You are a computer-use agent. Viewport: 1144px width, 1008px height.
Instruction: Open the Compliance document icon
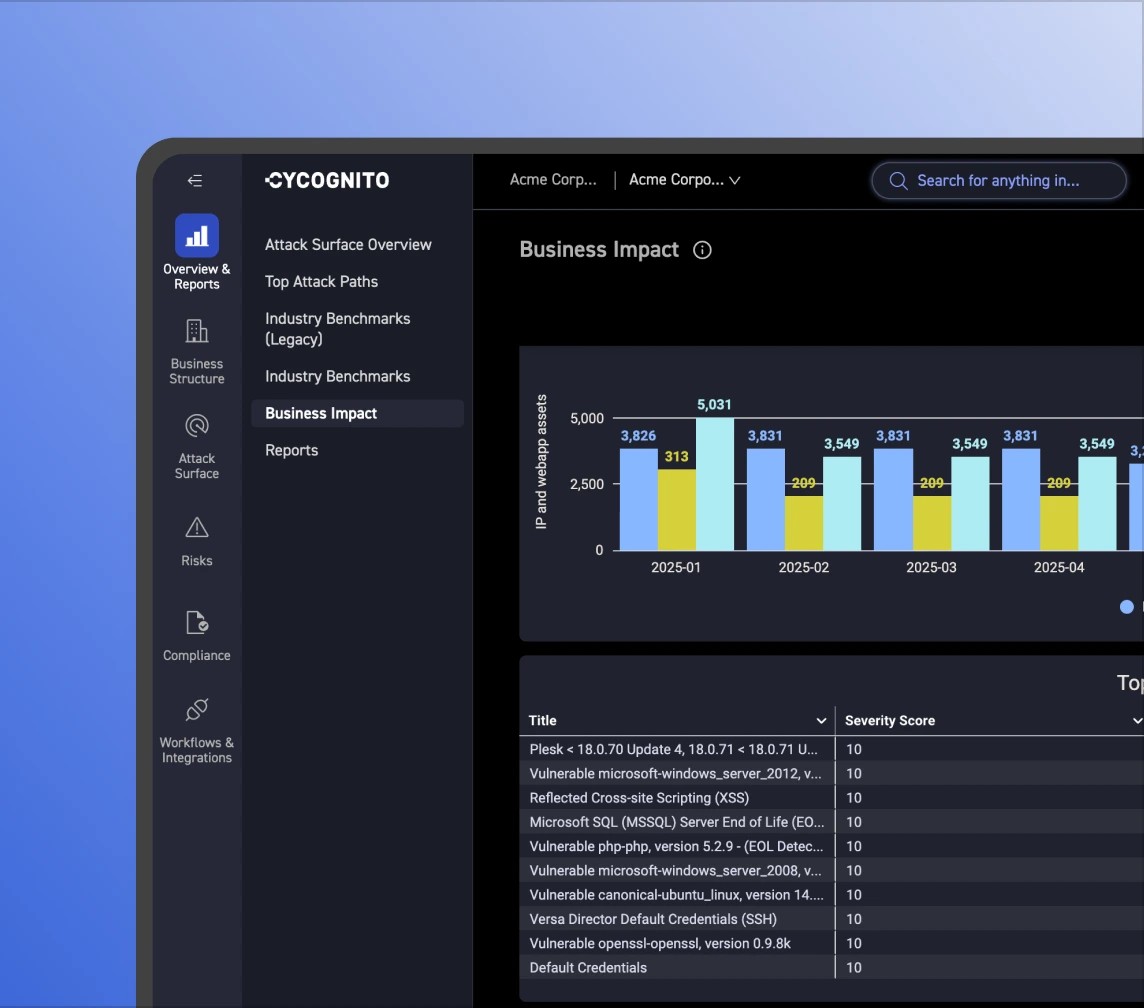(x=197, y=623)
